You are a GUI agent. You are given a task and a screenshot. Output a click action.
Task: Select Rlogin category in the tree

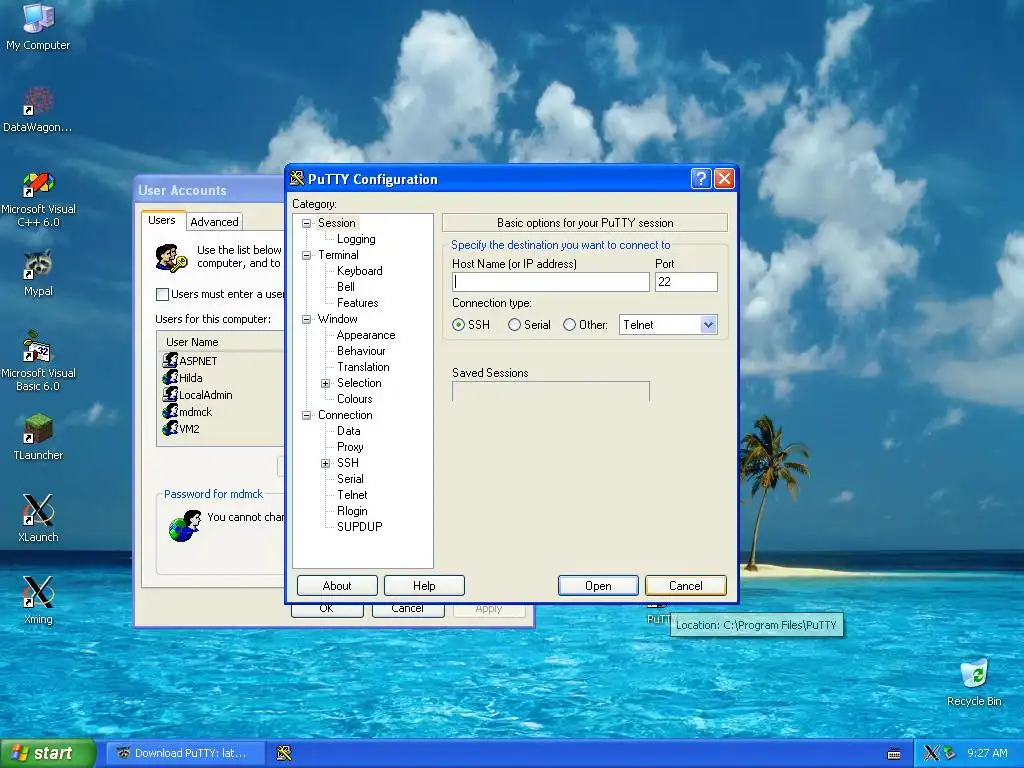tap(352, 511)
